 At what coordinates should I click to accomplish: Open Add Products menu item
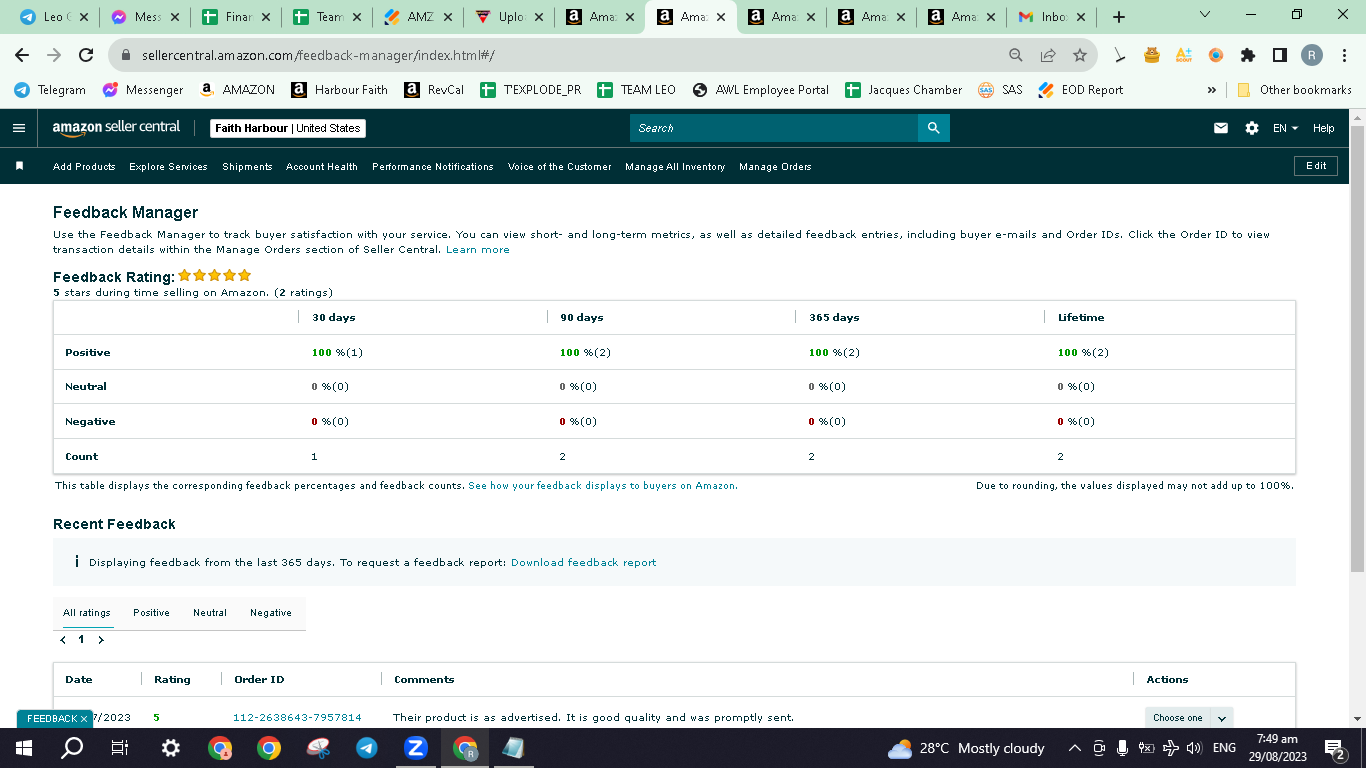pyautogui.click(x=84, y=167)
